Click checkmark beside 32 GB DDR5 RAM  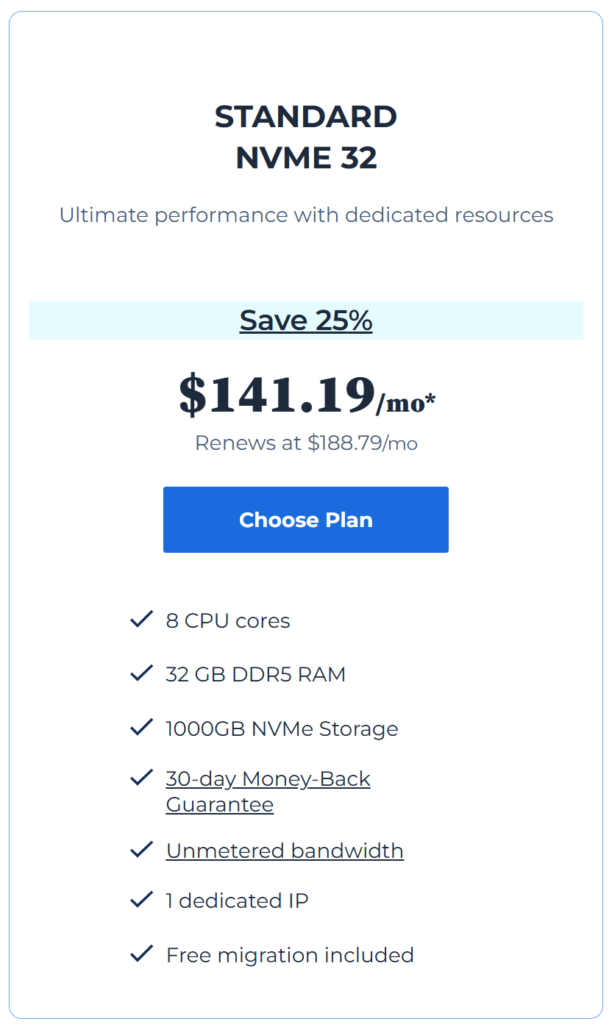(141, 673)
